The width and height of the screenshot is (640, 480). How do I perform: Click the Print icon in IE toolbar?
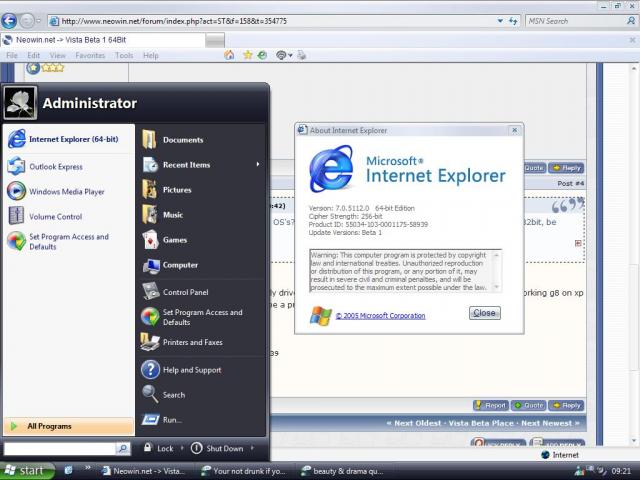pyautogui.click(x=301, y=55)
